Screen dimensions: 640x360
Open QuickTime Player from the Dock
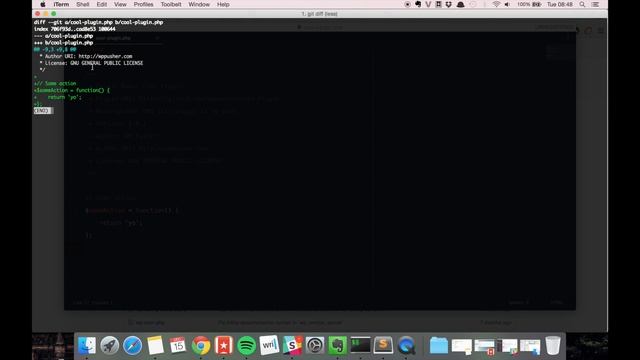click(x=406, y=345)
